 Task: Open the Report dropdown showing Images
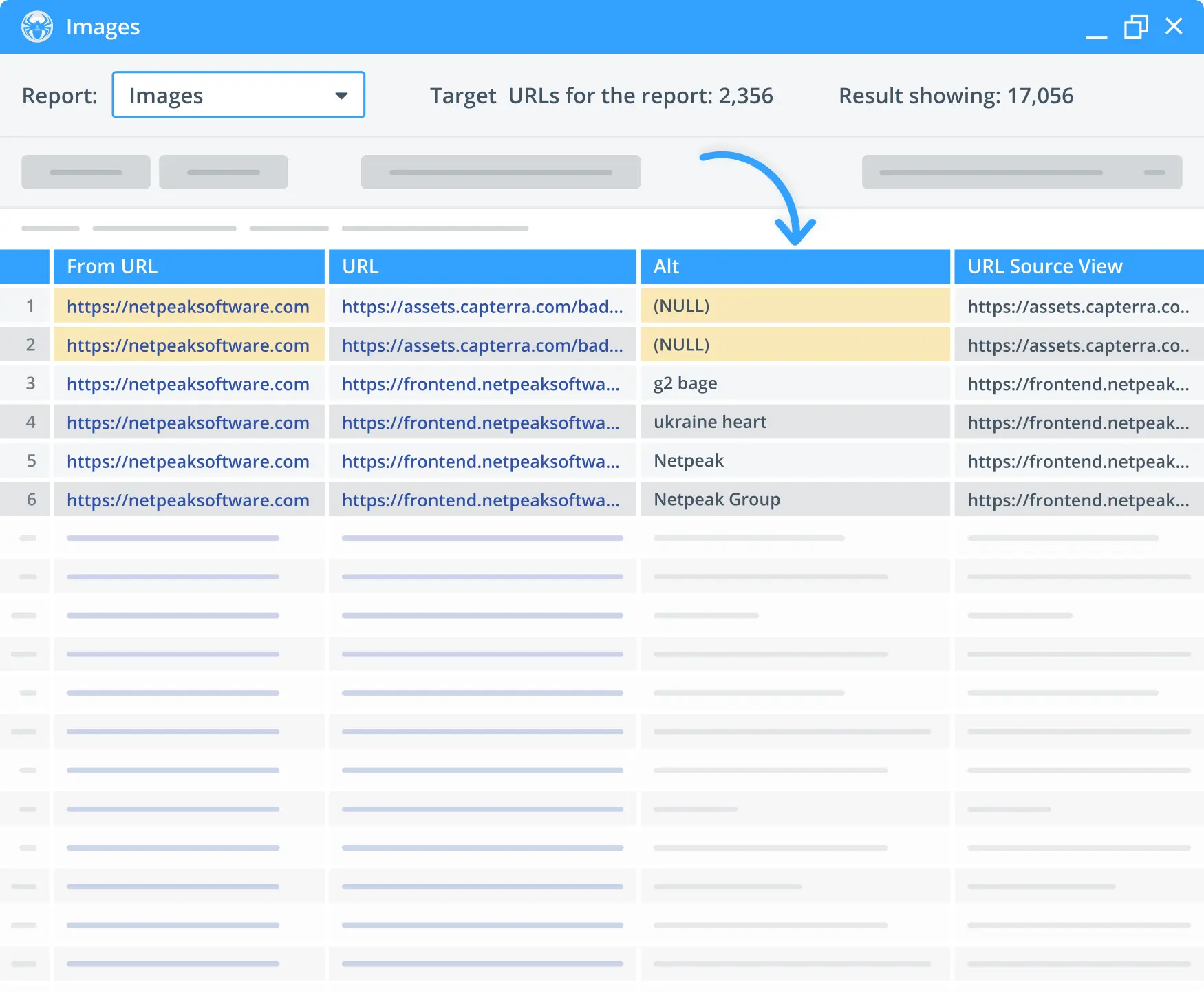pyautogui.click(x=238, y=95)
